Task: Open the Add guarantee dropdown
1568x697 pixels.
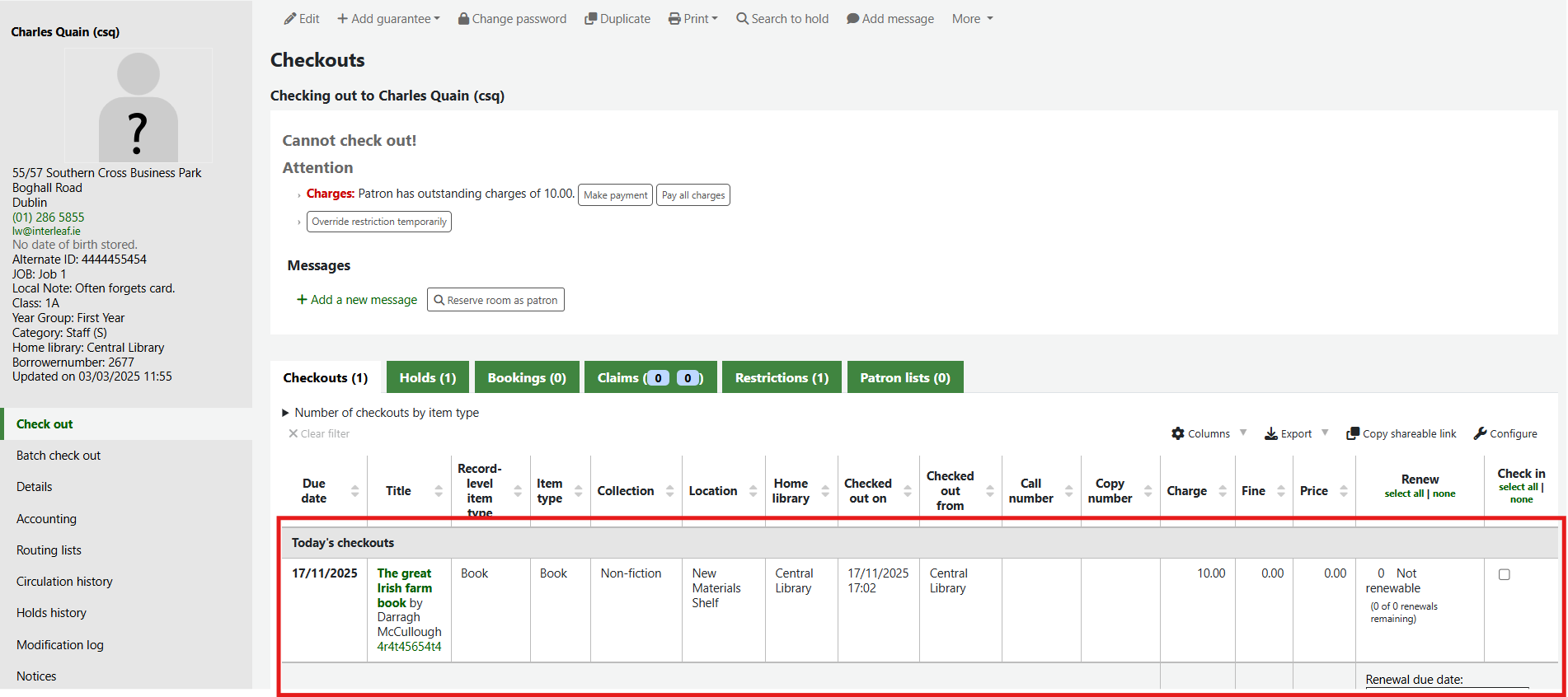Action: tap(388, 19)
